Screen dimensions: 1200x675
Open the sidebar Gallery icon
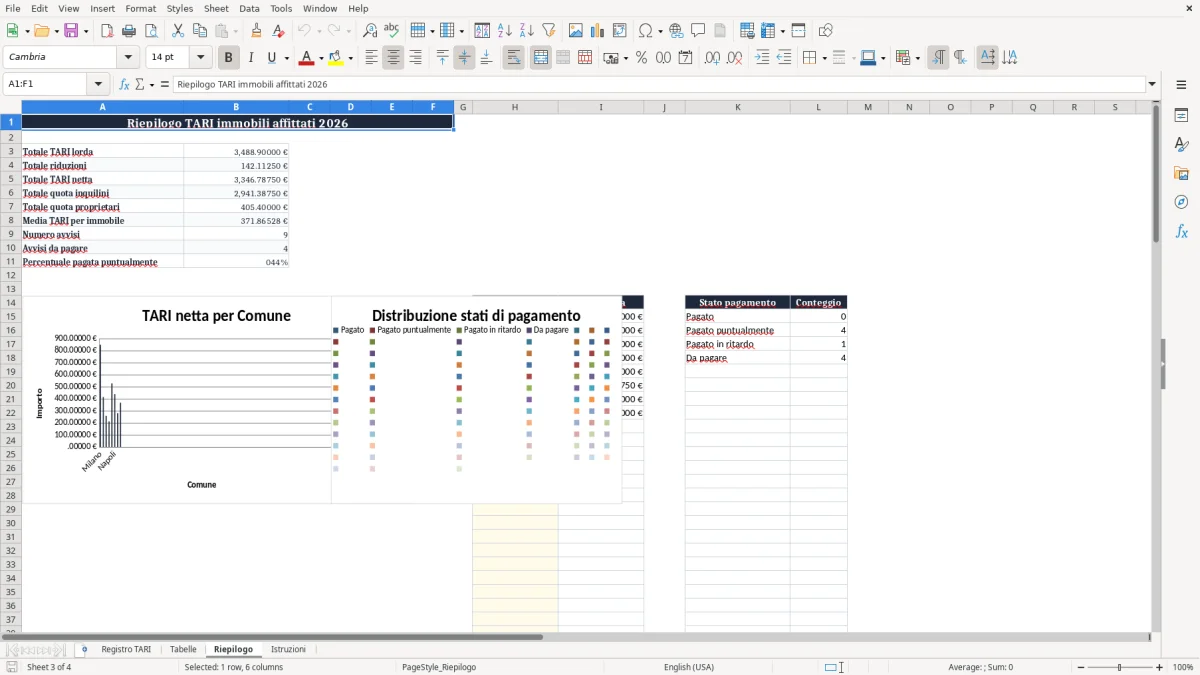[x=1181, y=173]
